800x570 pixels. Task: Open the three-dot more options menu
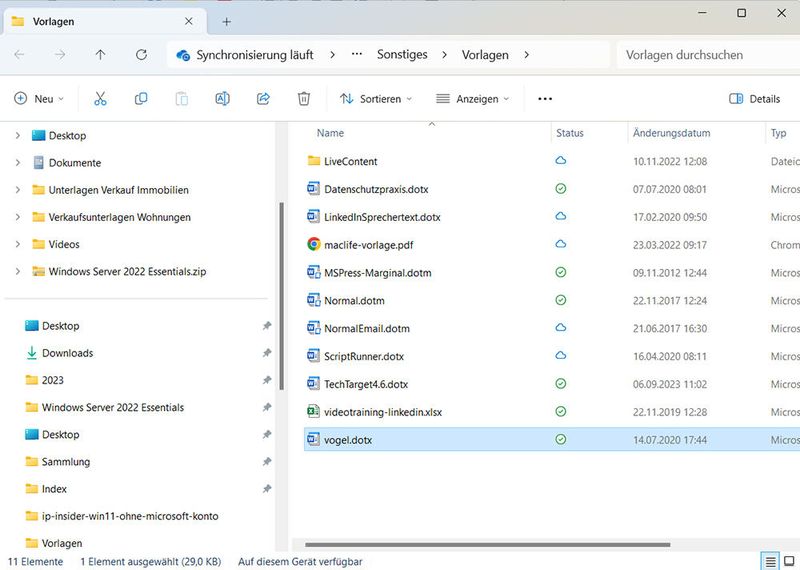pos(545,99)
